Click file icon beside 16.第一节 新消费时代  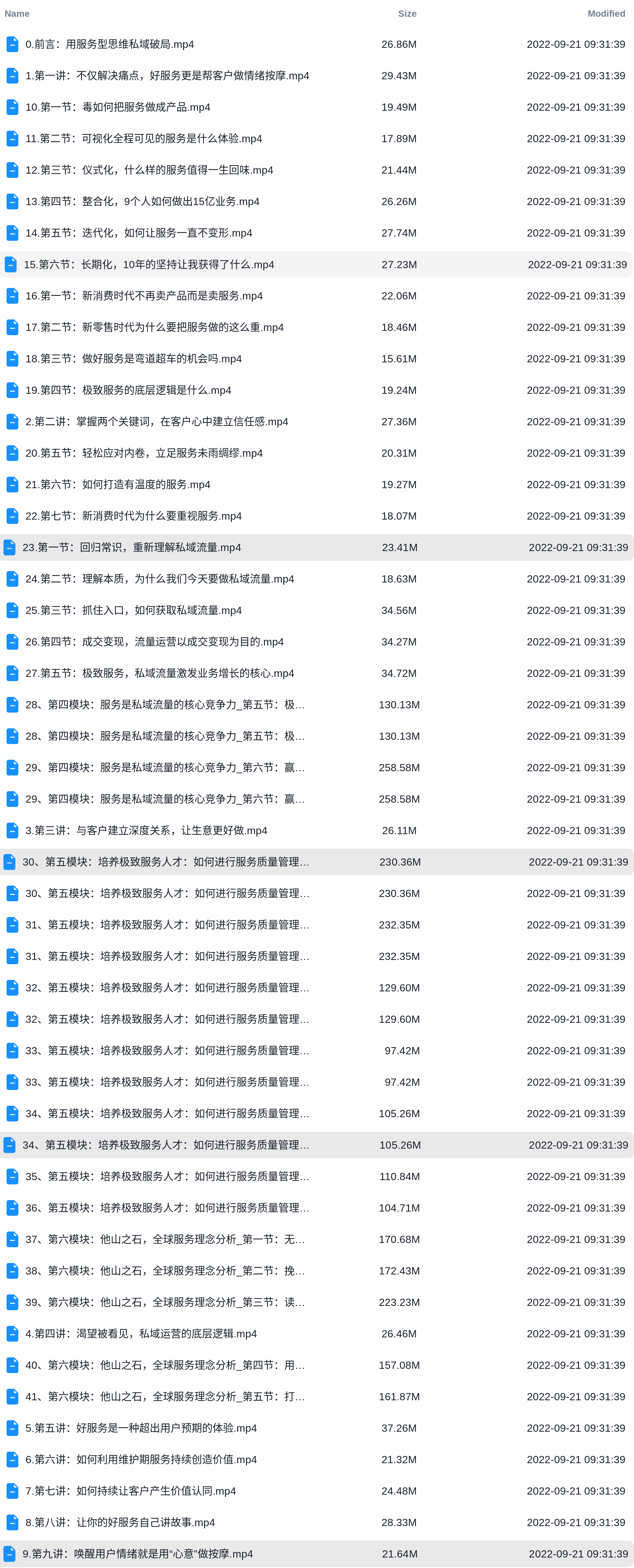point(12,296)
